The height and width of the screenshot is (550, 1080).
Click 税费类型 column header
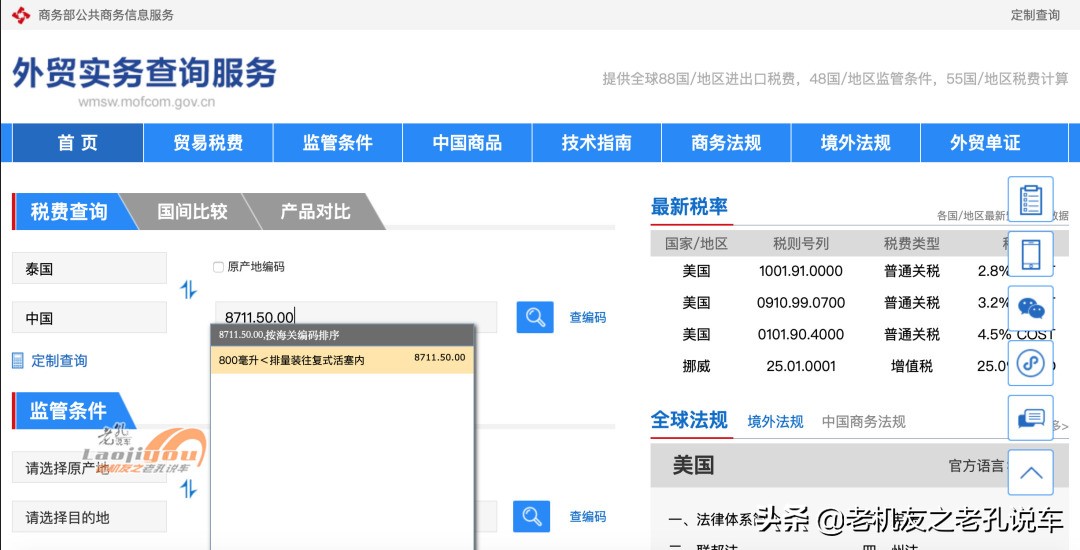[912, 243]
